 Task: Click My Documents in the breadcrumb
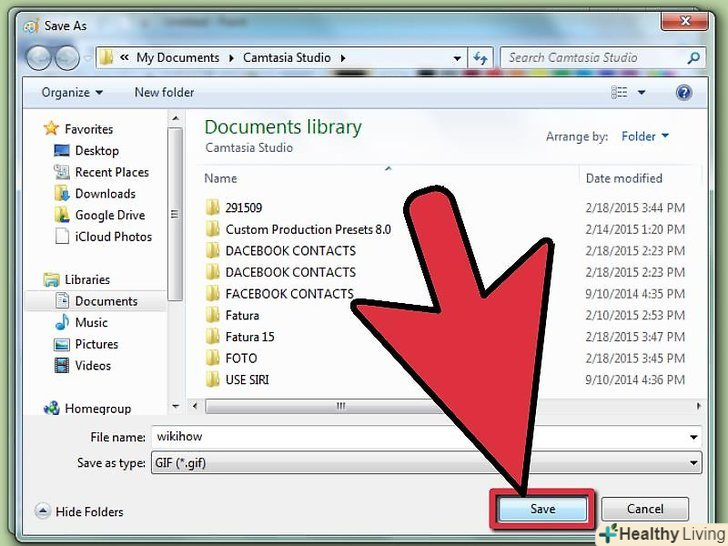pyautogui.click(x=178, y=58)
